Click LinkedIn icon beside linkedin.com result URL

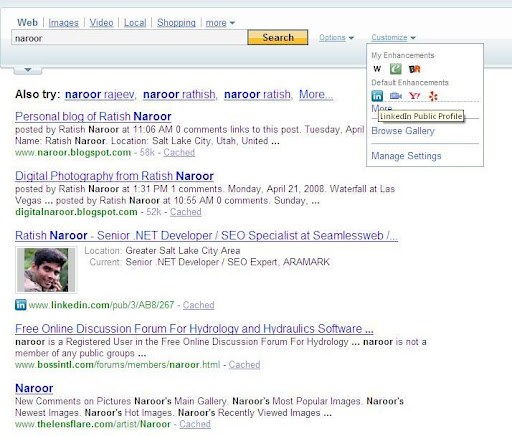21,305
